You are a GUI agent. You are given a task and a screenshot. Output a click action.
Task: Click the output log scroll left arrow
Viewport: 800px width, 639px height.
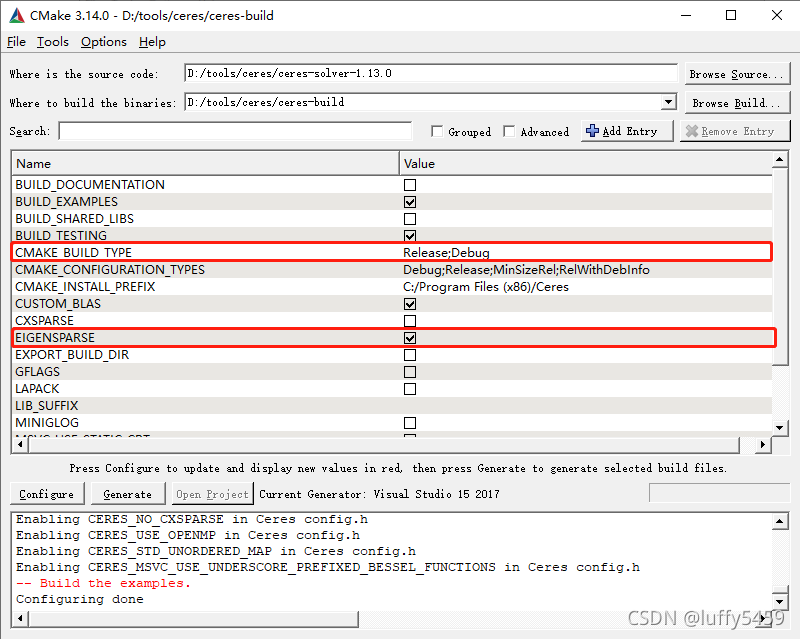(x=20, y=619)
